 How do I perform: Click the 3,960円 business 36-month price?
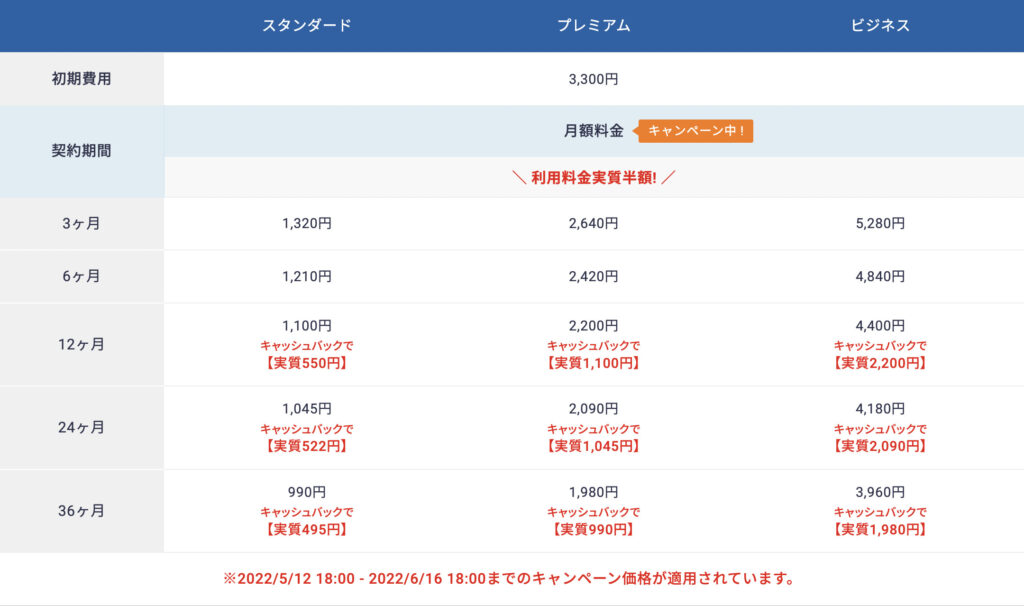880,492
